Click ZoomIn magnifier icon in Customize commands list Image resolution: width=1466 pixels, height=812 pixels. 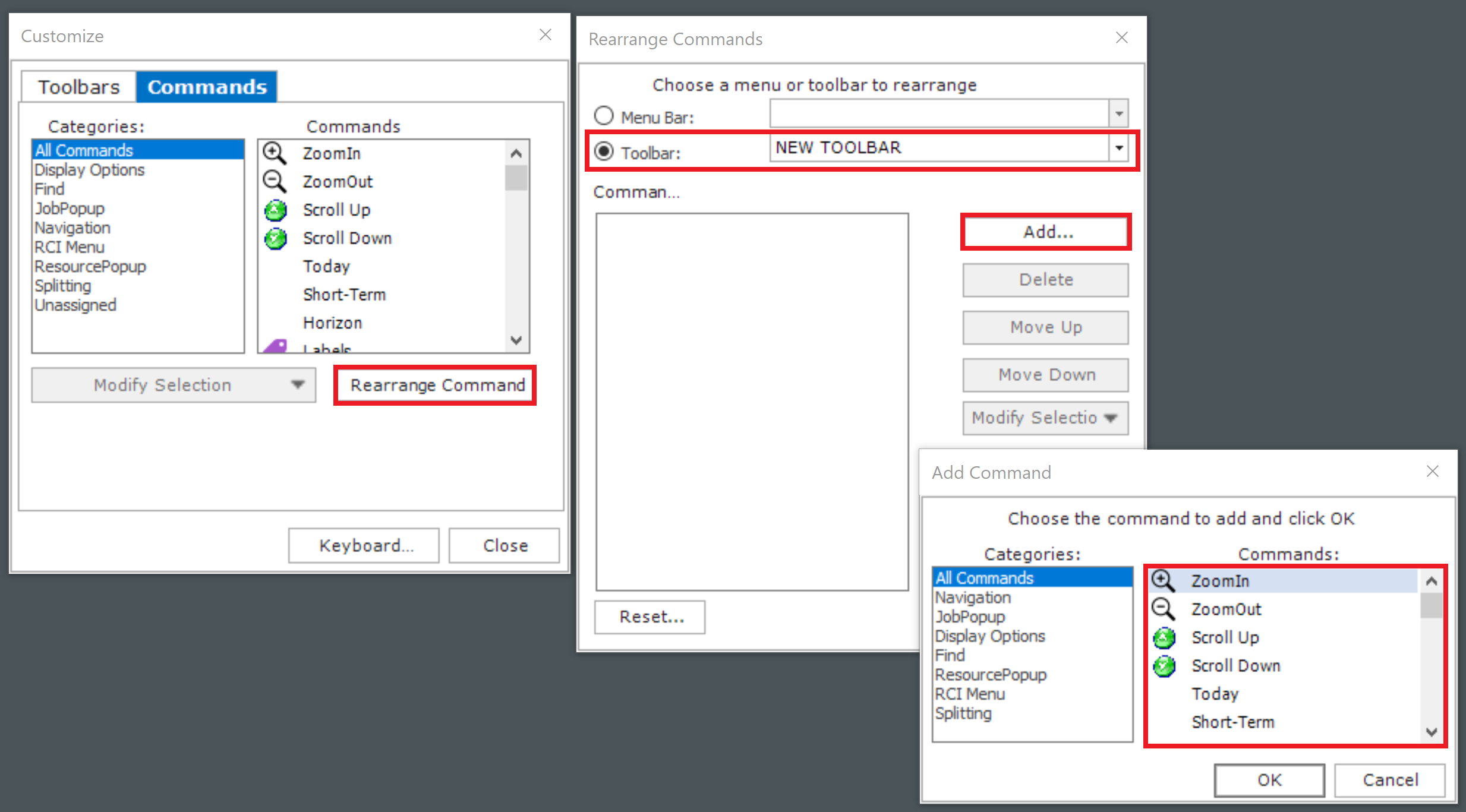pyautogui.click(x=275, y=153)
